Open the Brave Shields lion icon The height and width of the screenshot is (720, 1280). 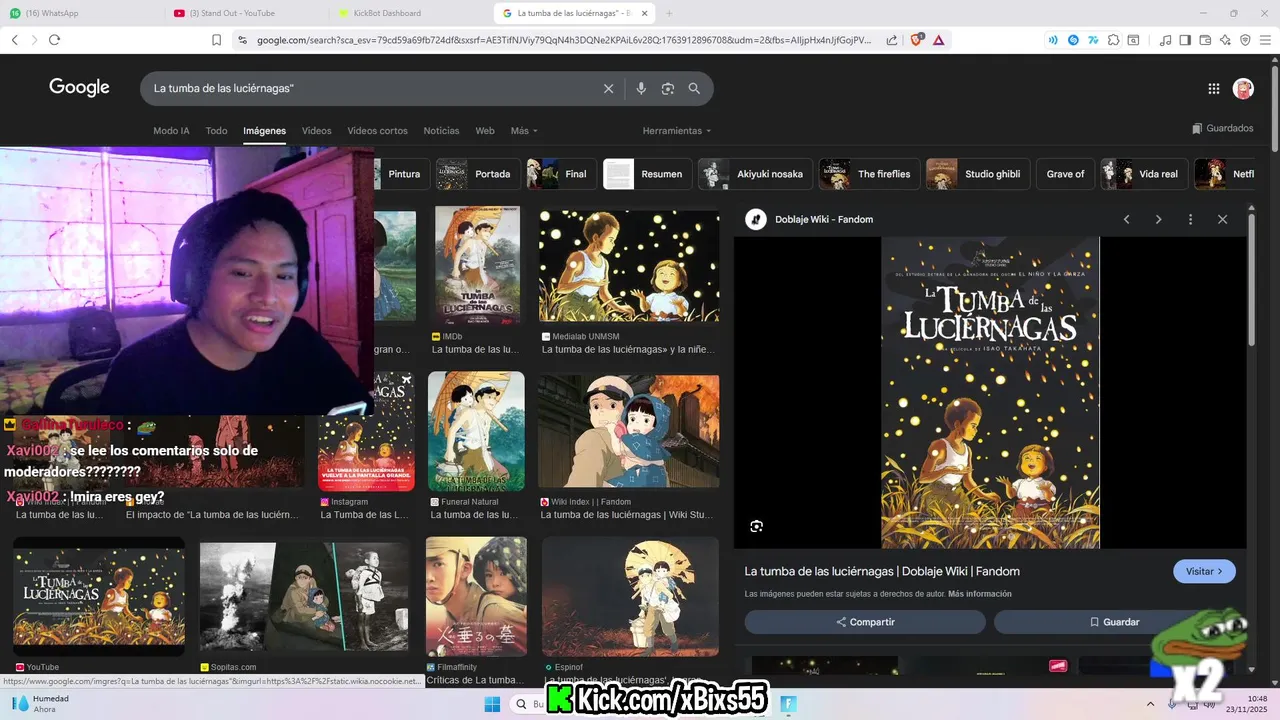(x=916, y=40)
